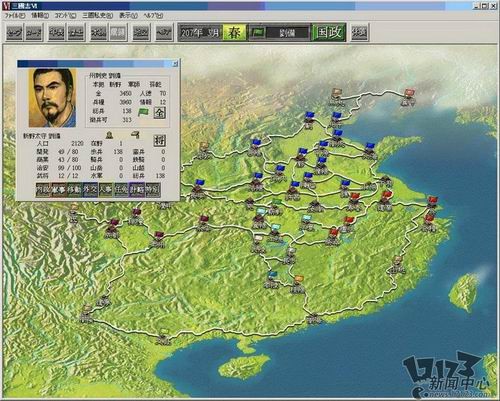Click Liu Bei's portrait in the info panel
The image size is (500, 401).
53,98
